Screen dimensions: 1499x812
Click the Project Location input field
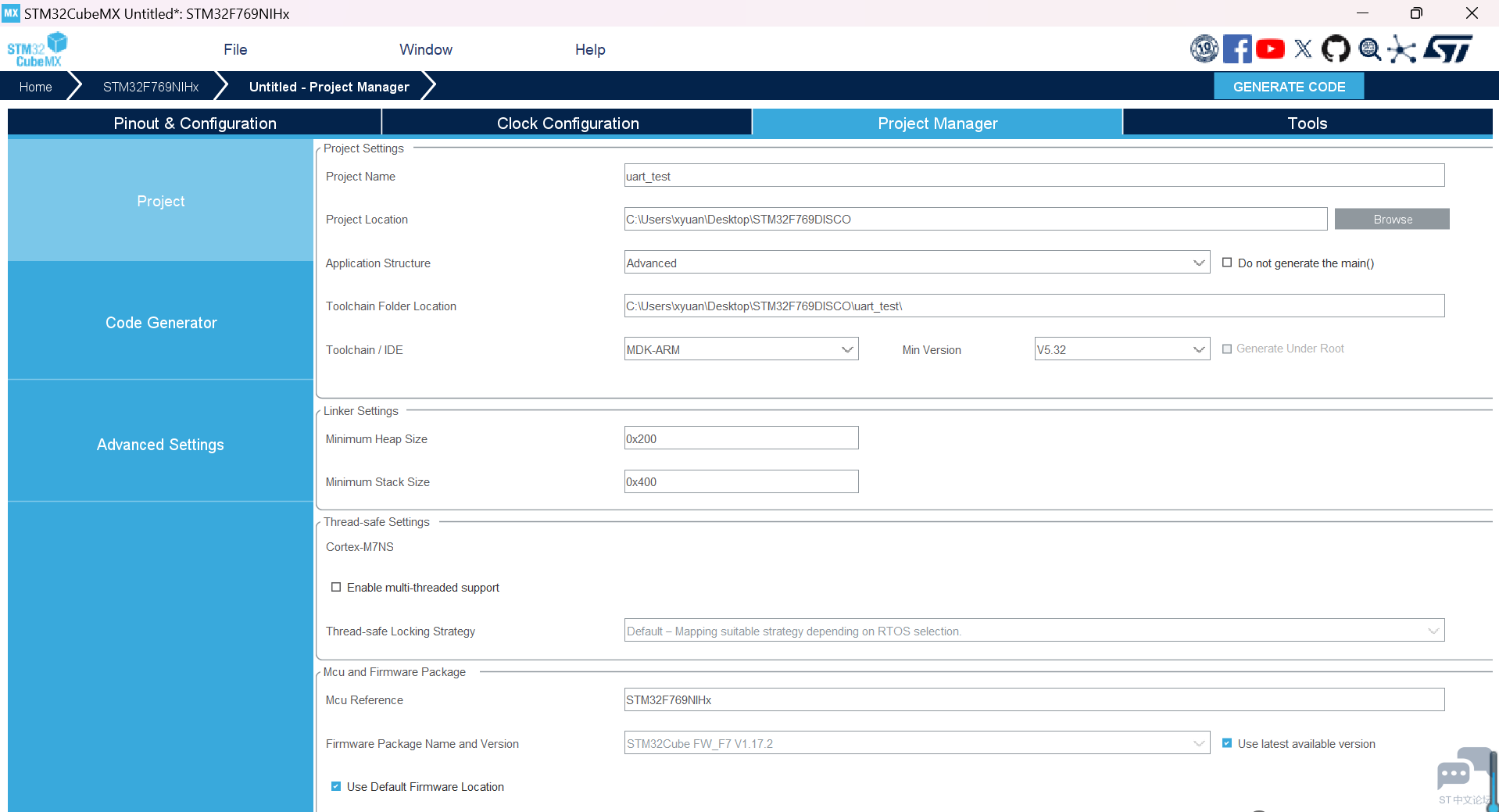coord(975,219)
